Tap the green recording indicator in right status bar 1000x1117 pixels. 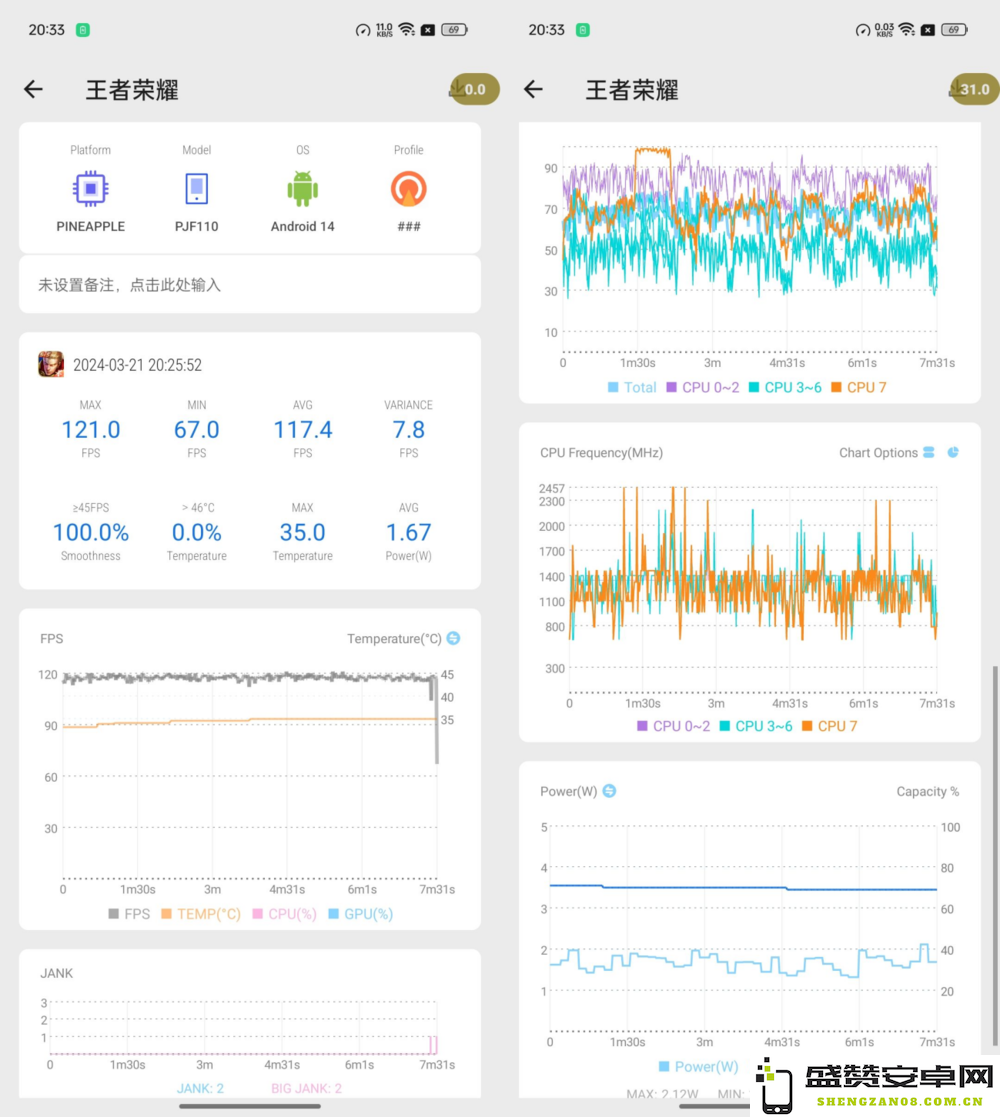pyautogui.click(x=583, y=30)
